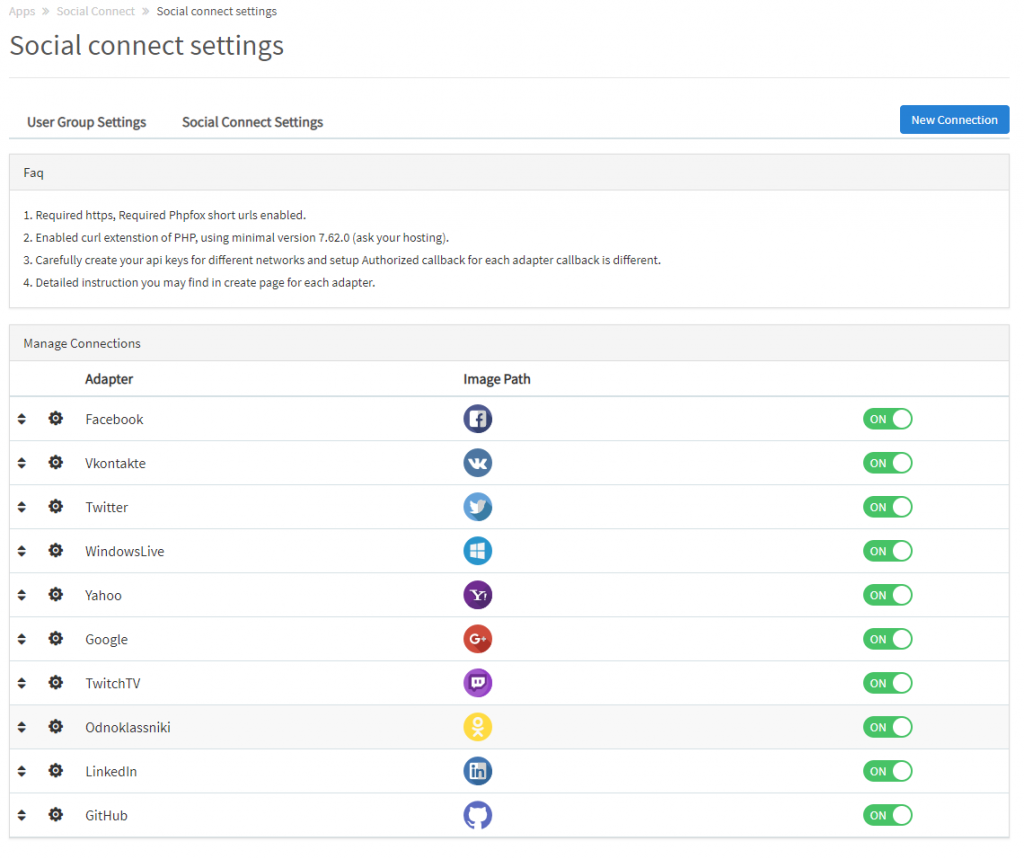Turn off the Facebook connection toggle
This screenshot has width=1024, height=859.
887,418
